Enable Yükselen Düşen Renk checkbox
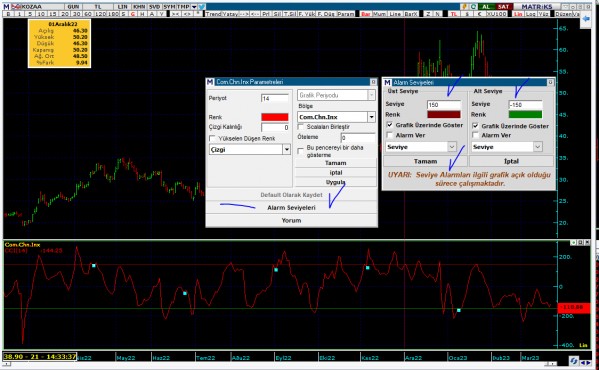Image resolution: width=599 pixels, height=370 pixels. (212, 138)
